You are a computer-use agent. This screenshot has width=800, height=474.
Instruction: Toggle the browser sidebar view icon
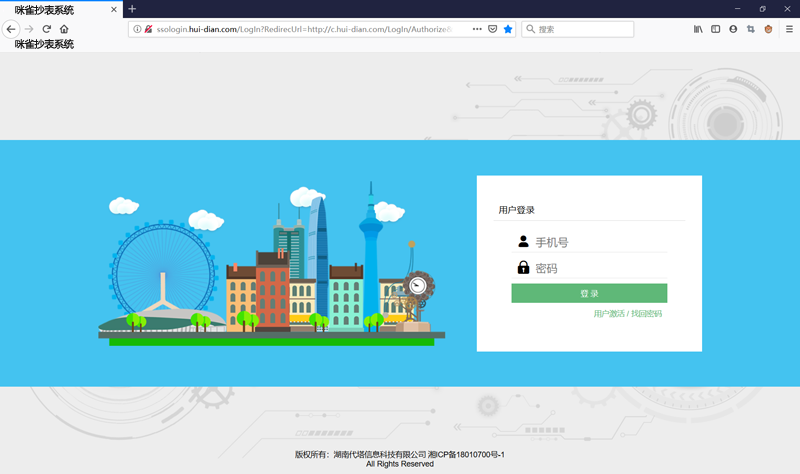[x=715, y=30]
